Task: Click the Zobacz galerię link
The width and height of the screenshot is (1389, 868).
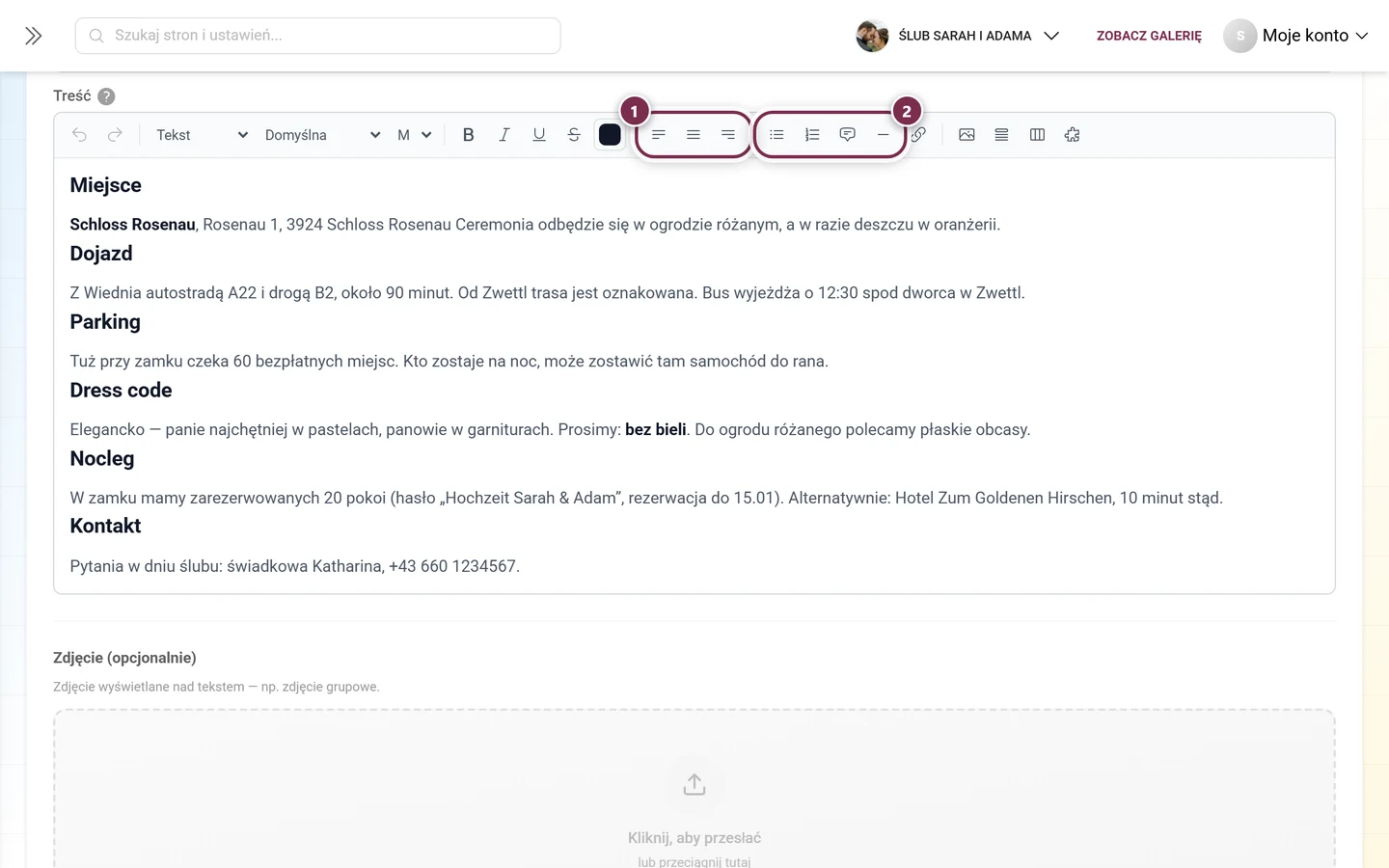Action: [x=1149, y=36]
